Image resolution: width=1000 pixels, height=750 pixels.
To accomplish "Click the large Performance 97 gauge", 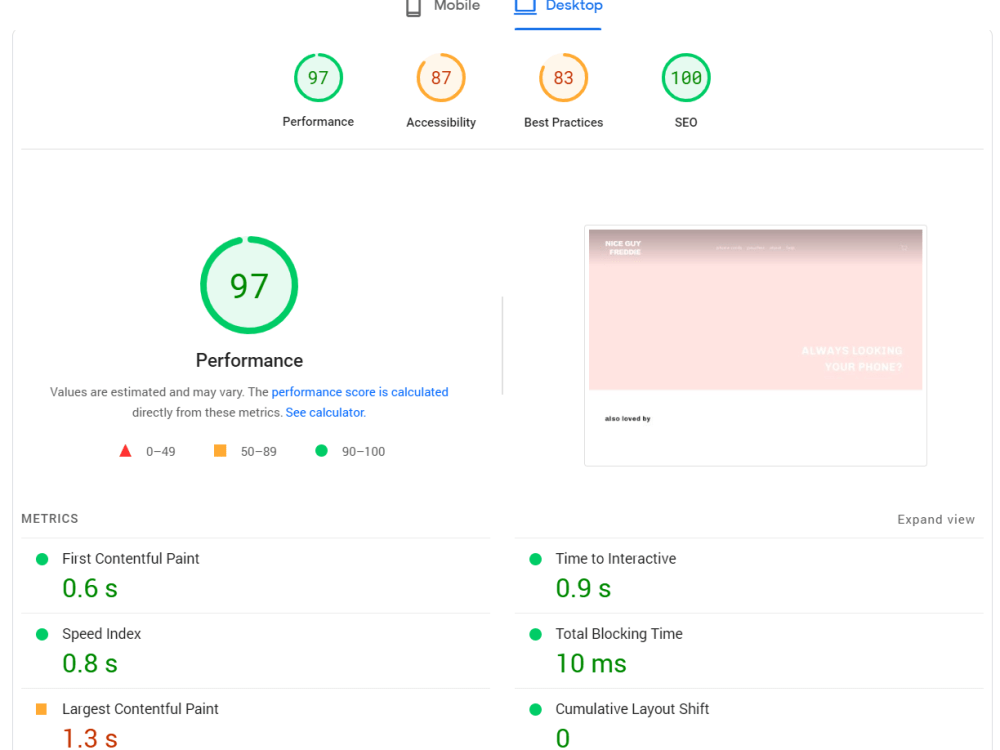I will 249,285.
